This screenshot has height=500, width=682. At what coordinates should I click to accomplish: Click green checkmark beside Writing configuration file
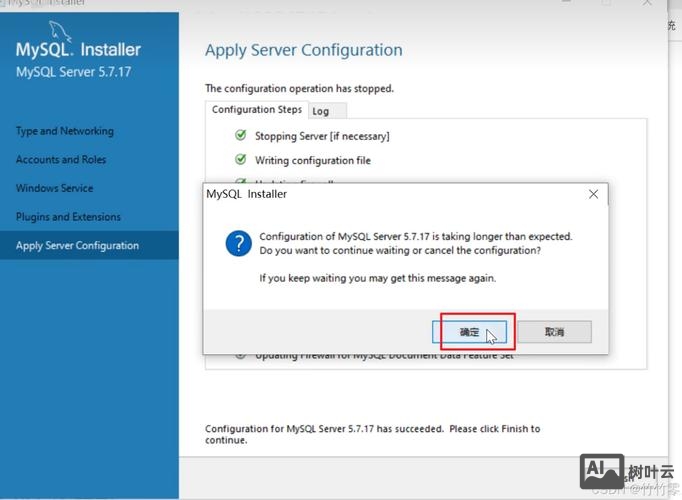click(x=240, y=159)
